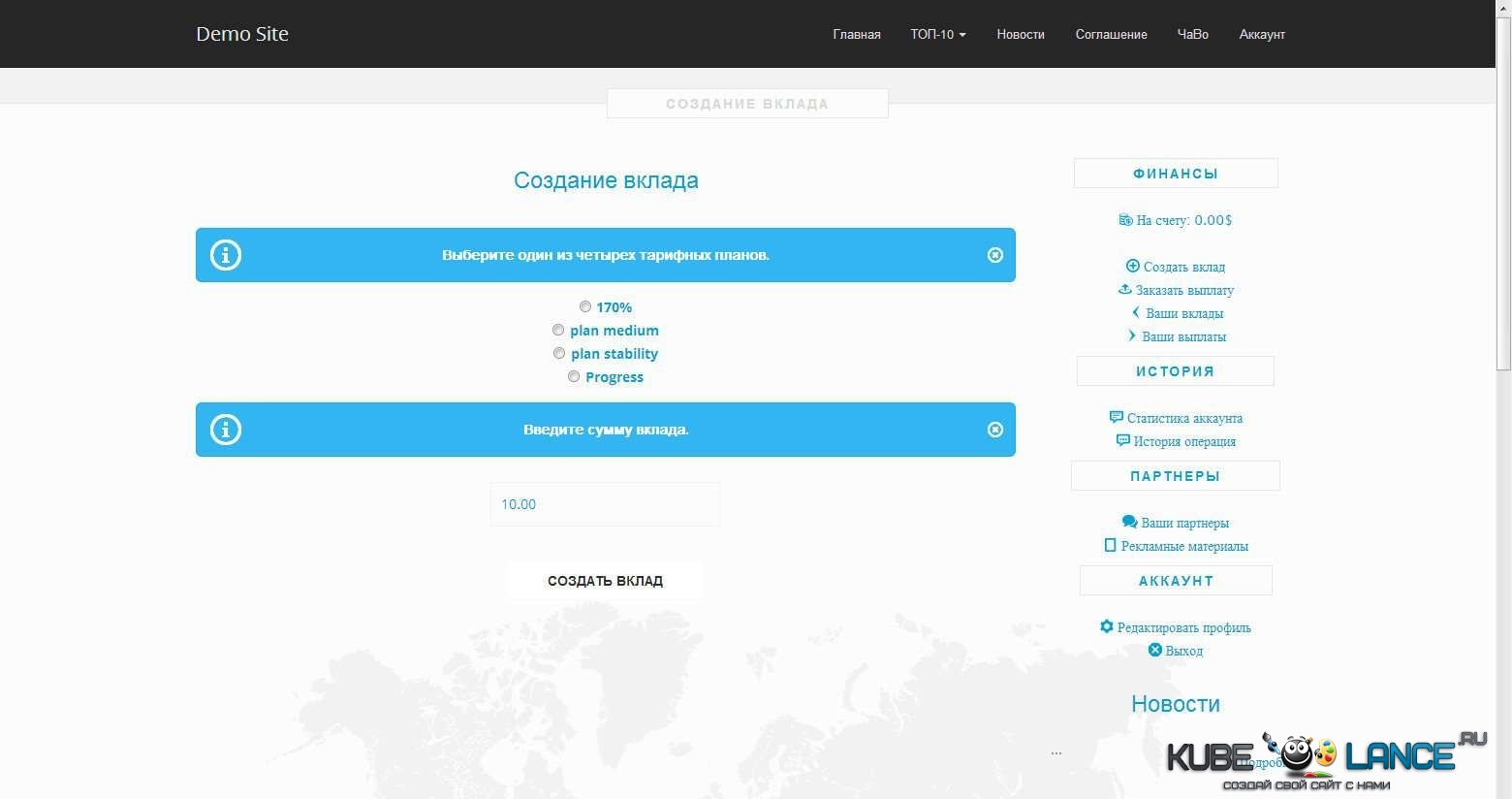Choose the plan medium radio option
This screenshot has height=799, width=1512.
[x=558, y=330]
